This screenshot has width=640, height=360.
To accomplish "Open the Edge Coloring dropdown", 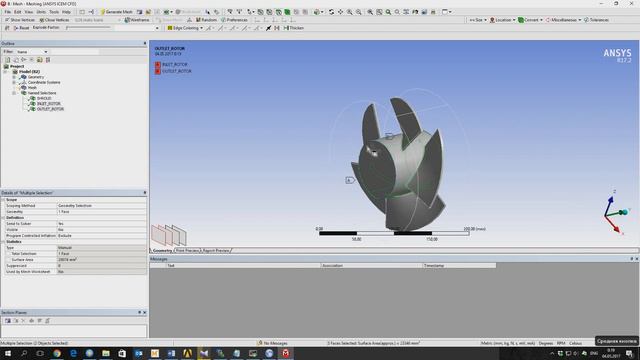I will pyautogui.click(x=185, y=28).
